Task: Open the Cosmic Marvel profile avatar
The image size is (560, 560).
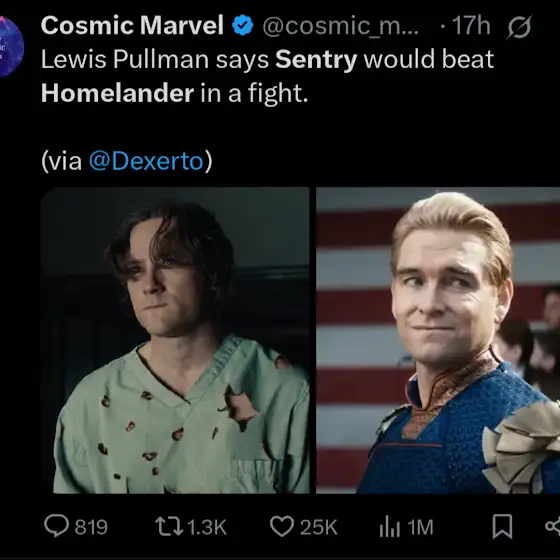Action: click(x=11, y=47)
